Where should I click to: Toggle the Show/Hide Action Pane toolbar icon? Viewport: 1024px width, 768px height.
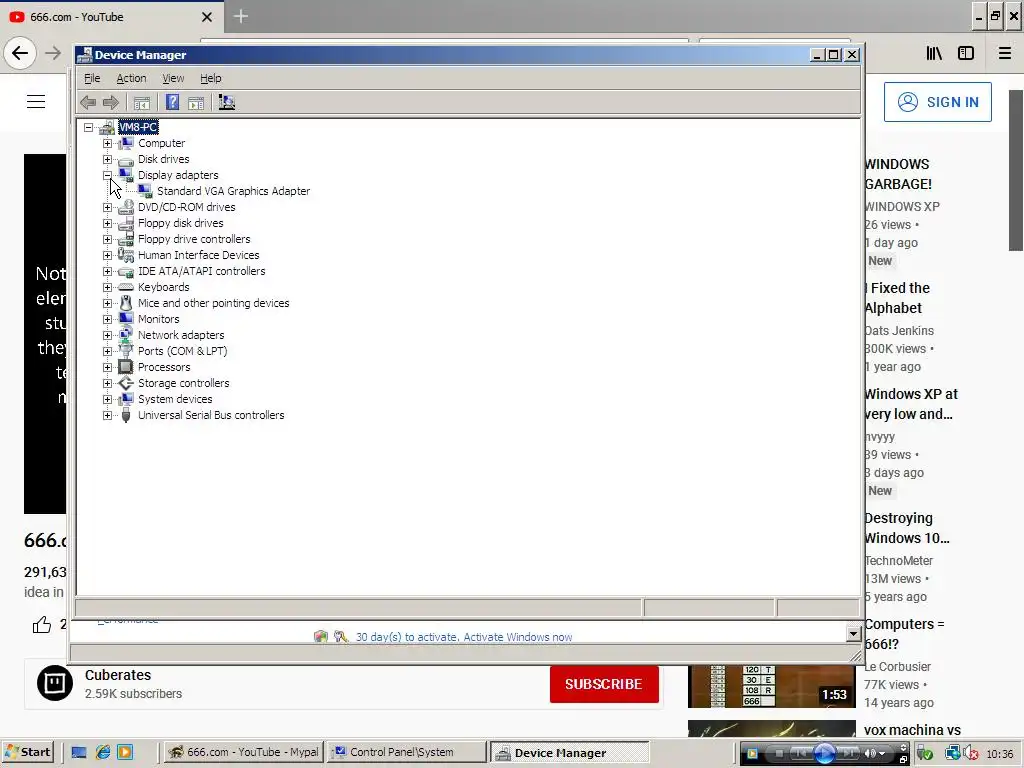coord(196,103)
